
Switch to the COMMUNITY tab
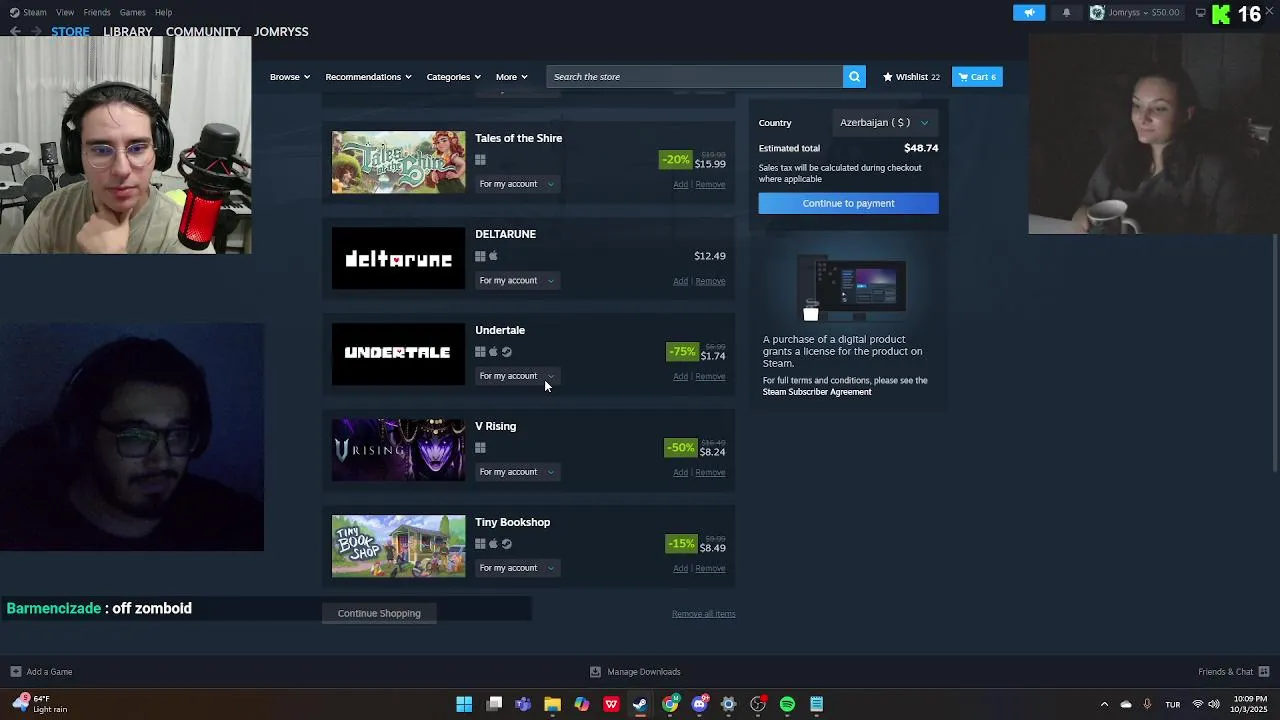203,32
